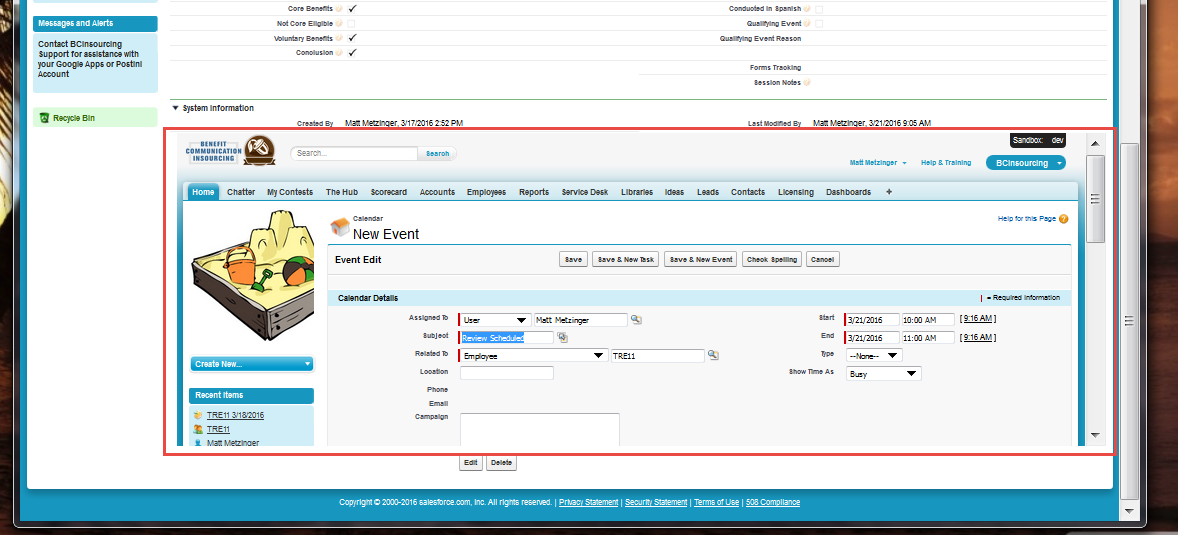Click the Subject field with Review Scheduled
Viewport: 1178px width, 535px height.
pyautogui.click(x=507, y=338)
